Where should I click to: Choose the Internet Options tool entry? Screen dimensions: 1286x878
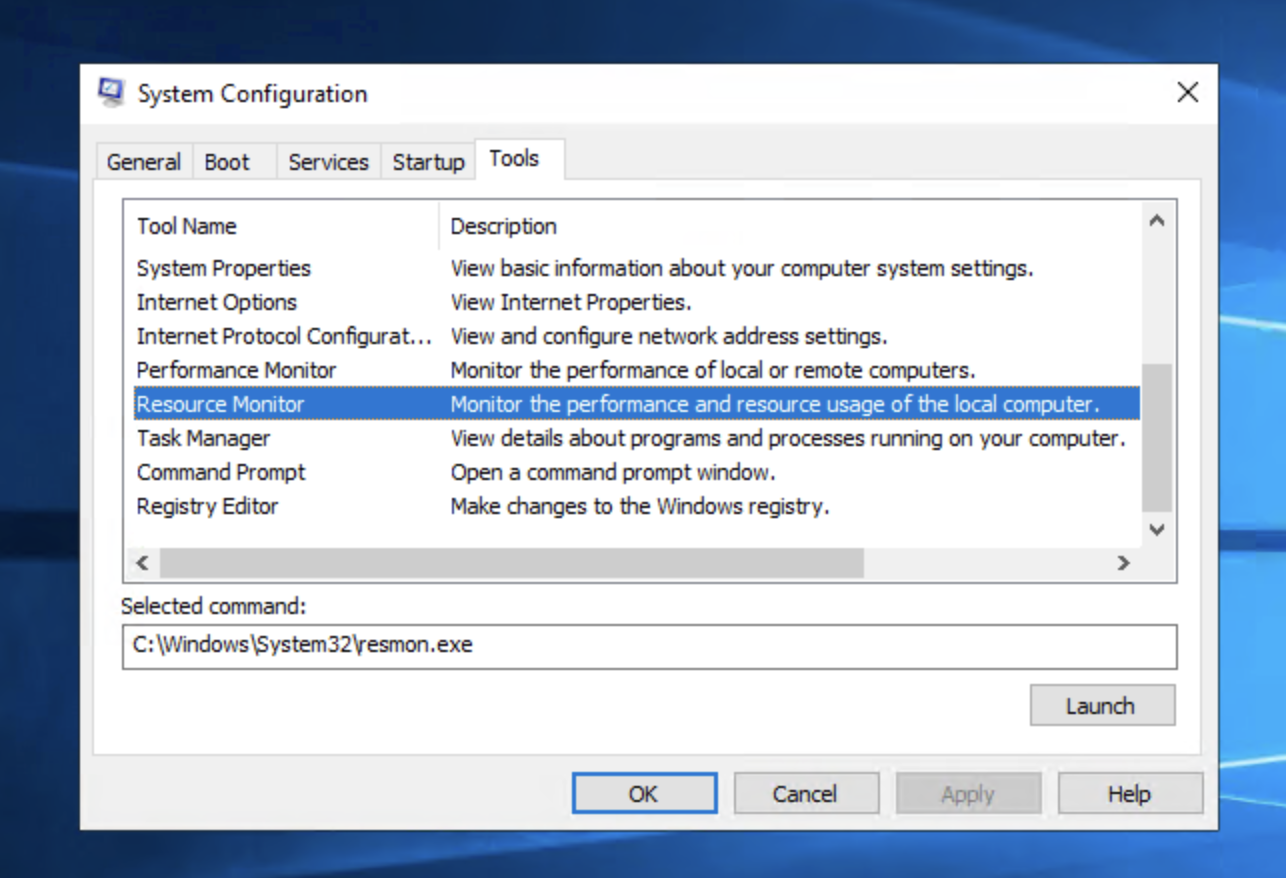click(217, 302)
